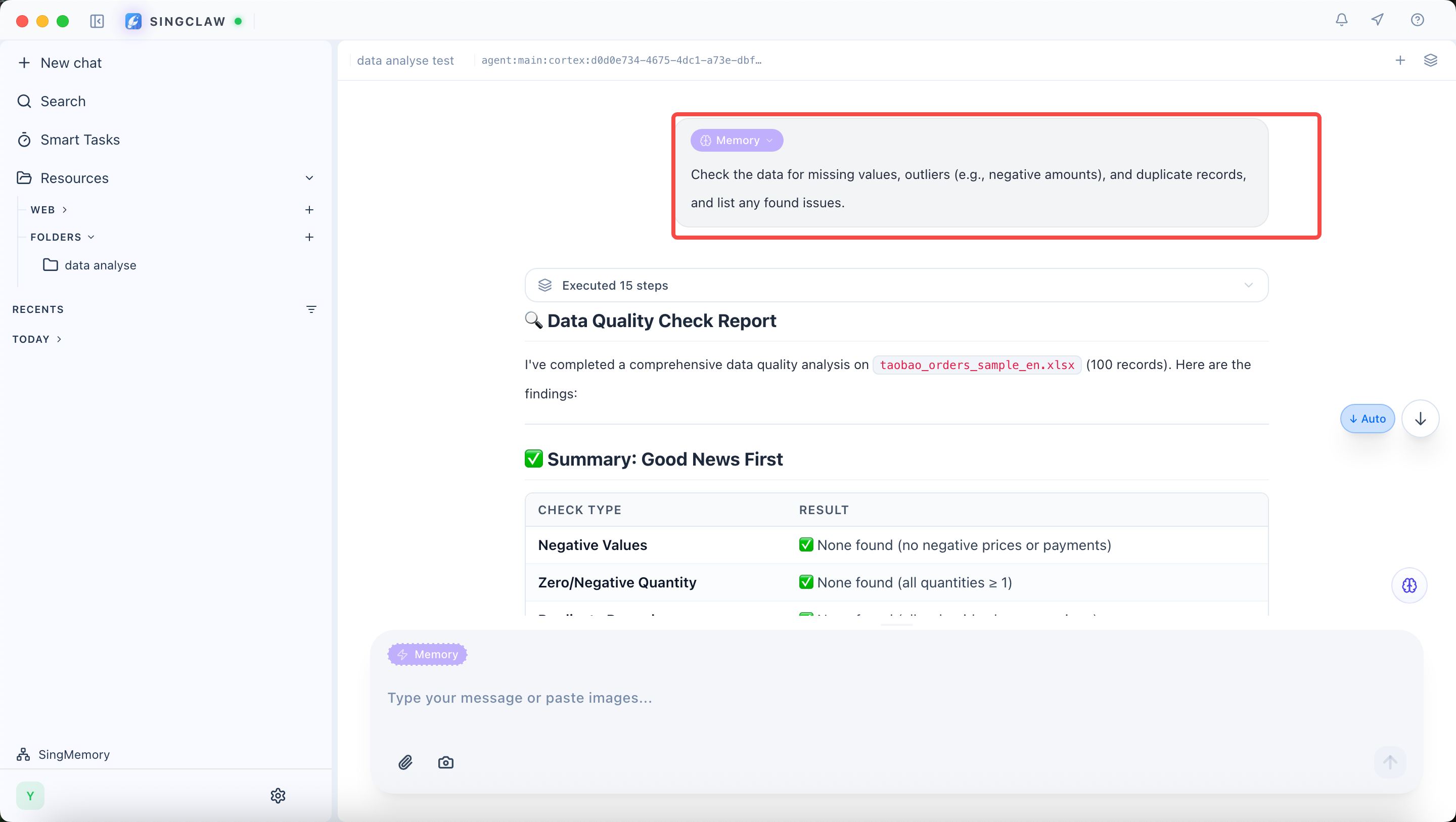Click the sidebar collapse icon
Image resolution: width=1456 pixels, height=822 pixels.
[97, 21]
